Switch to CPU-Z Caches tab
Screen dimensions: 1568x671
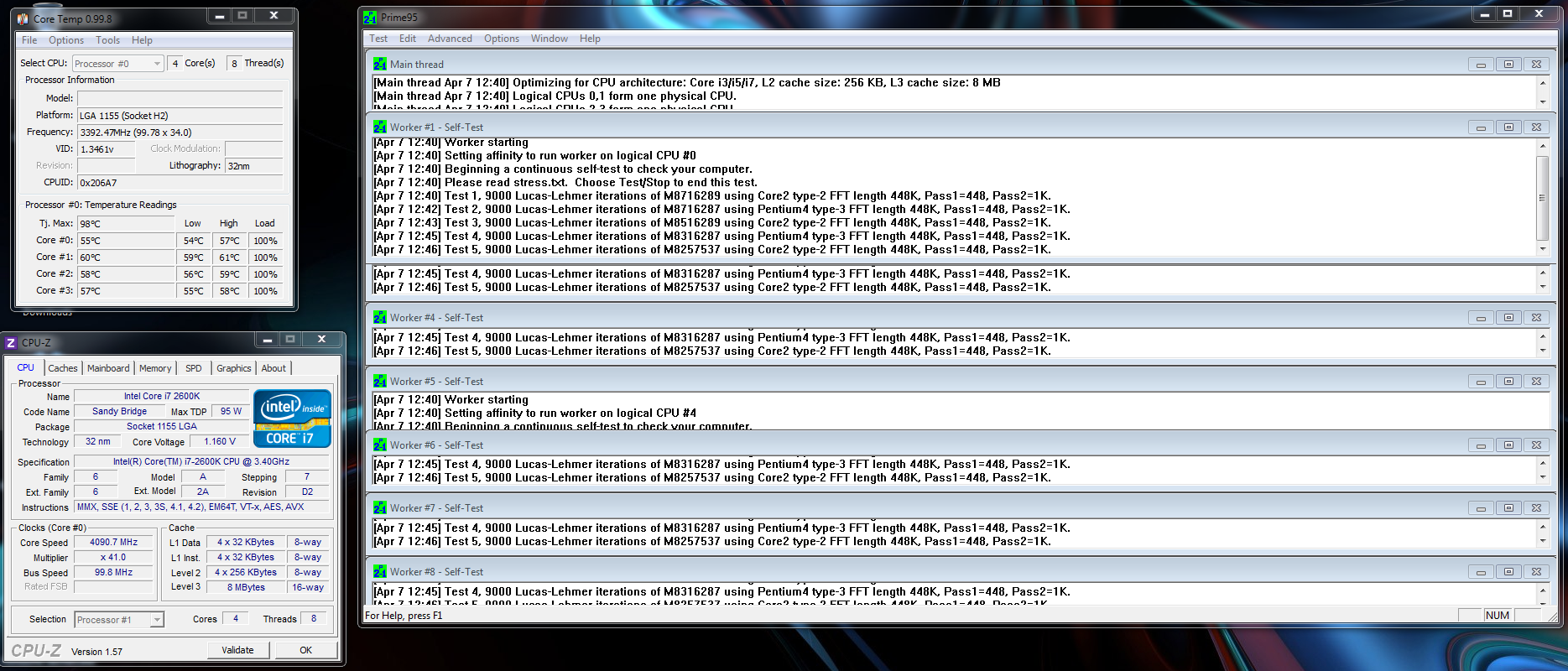[63, 368]
